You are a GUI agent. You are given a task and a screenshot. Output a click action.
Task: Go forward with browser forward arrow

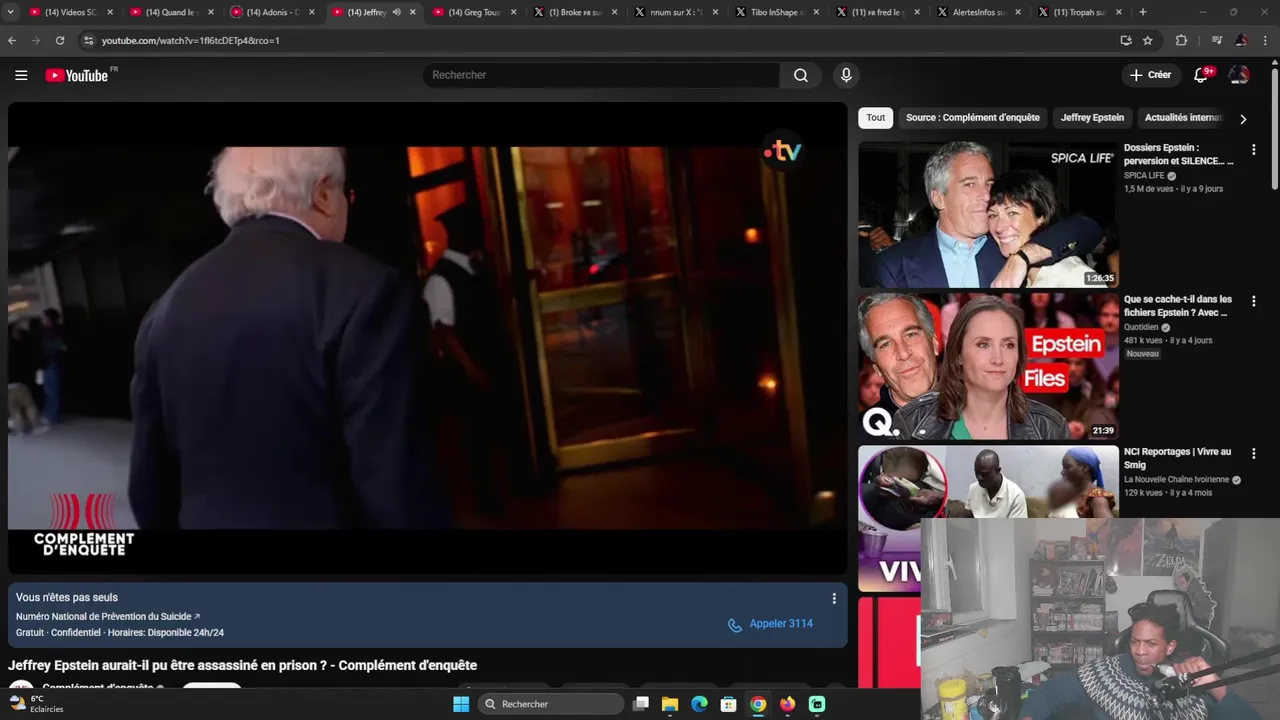[36, 40]
